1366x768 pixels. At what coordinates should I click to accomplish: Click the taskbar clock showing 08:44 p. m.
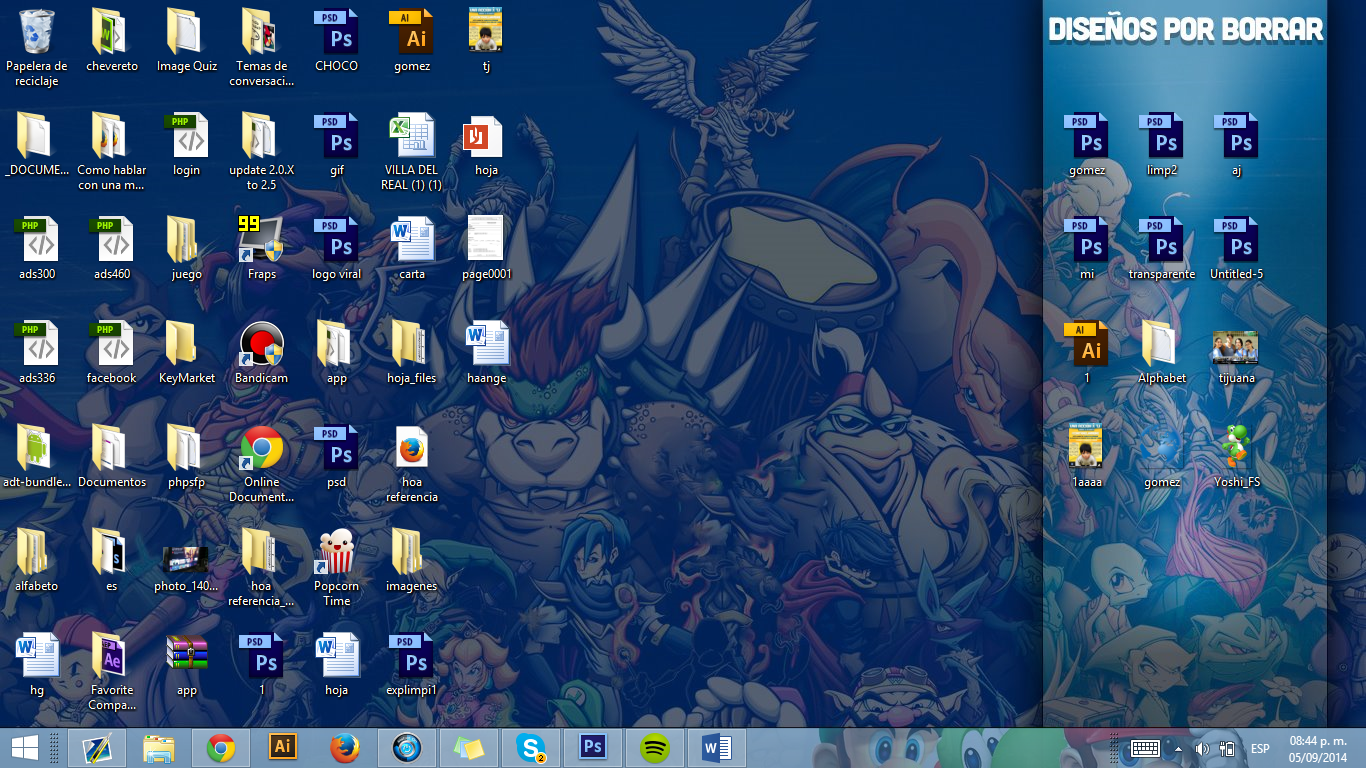point(1316,748)
